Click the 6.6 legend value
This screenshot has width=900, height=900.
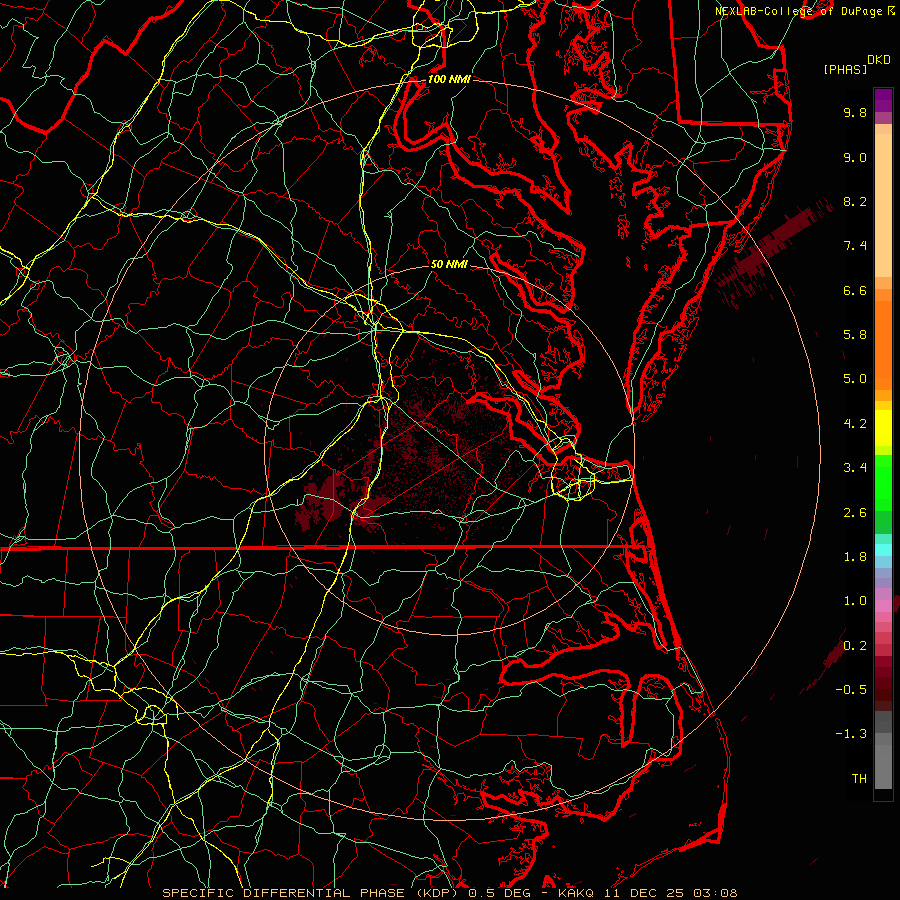855,290
